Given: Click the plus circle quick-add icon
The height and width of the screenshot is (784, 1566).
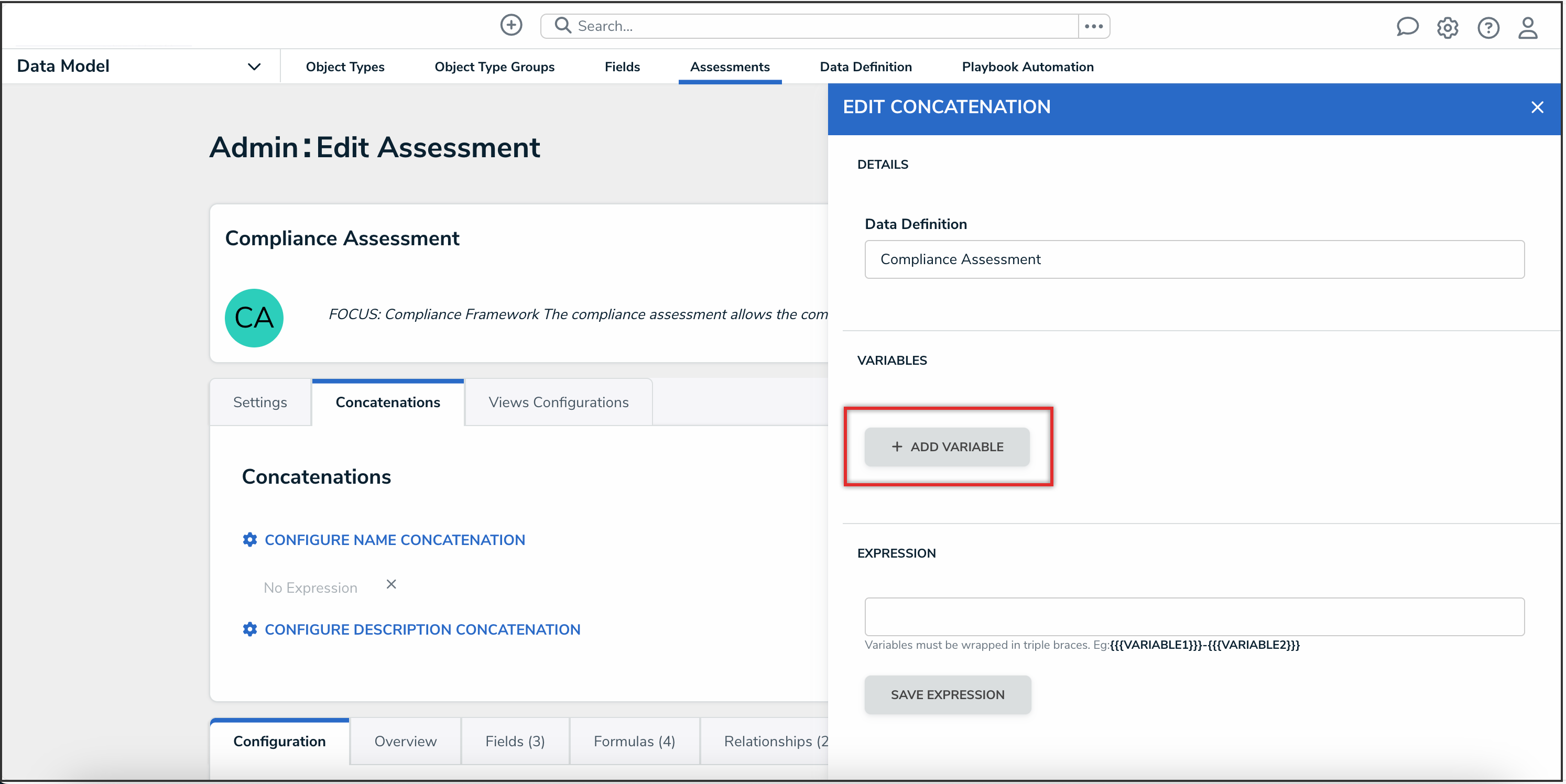Looking at the screenshot, I should 510,26.
